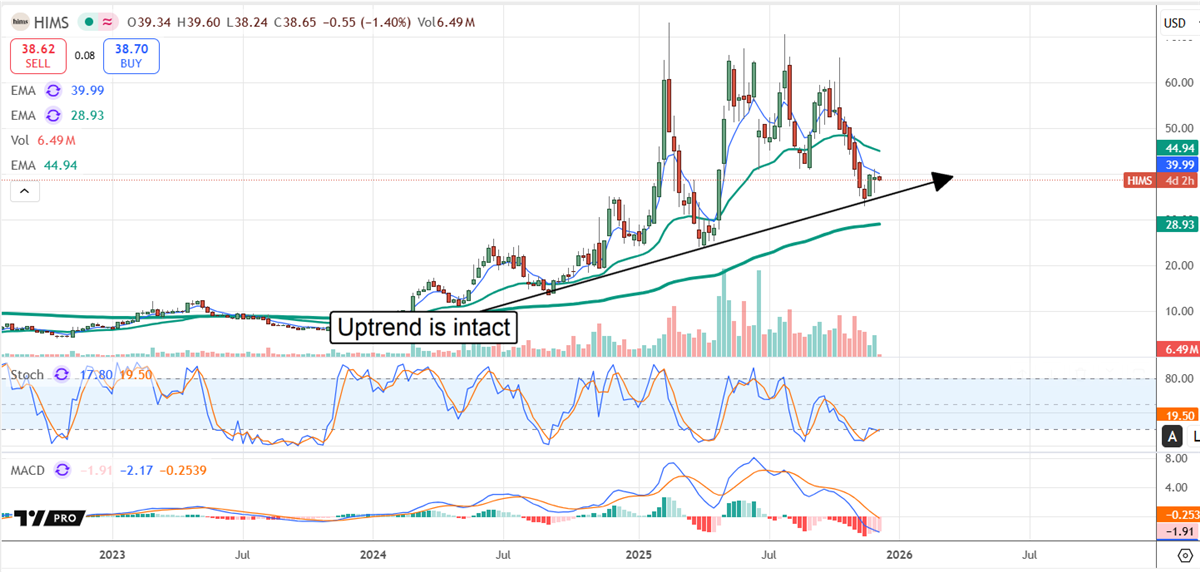1200x572 pixels.
Task: Click the Stoch indicator refresh icon
Action: 61,375
